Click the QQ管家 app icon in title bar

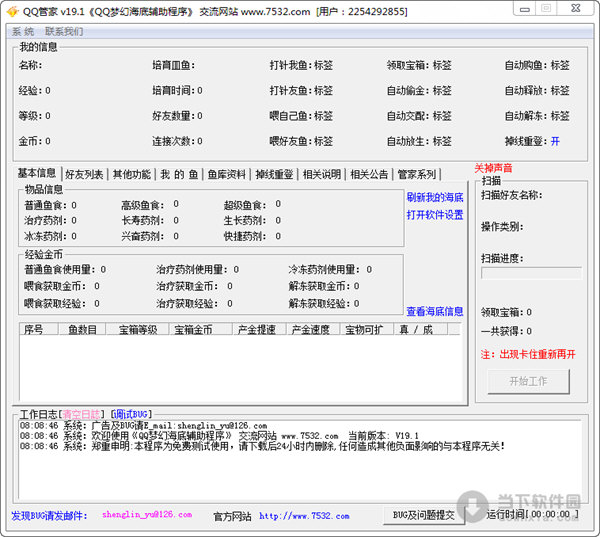13,11
